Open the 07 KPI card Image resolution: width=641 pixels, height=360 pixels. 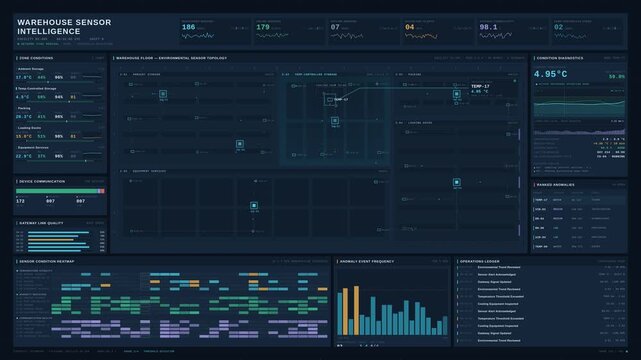364,31
